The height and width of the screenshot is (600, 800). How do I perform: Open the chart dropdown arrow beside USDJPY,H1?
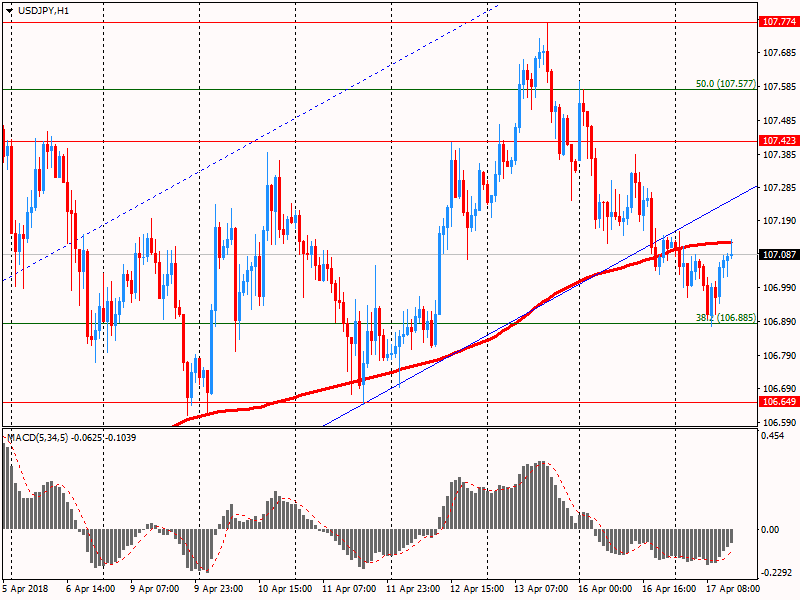(x=9, y=11)
